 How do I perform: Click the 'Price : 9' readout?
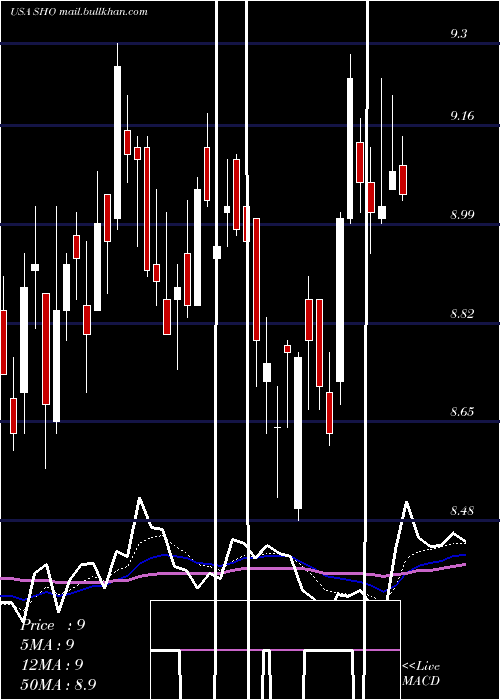tap(53, 625)
